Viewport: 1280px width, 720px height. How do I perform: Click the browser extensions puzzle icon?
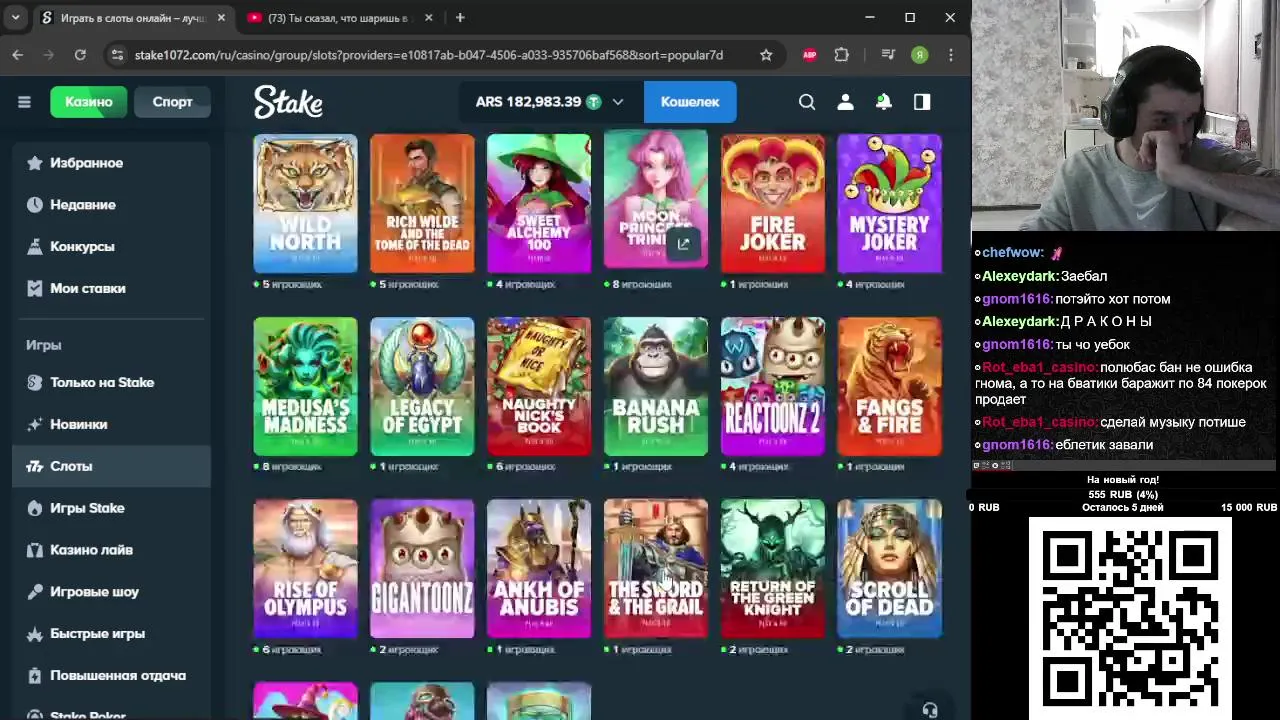842,55
